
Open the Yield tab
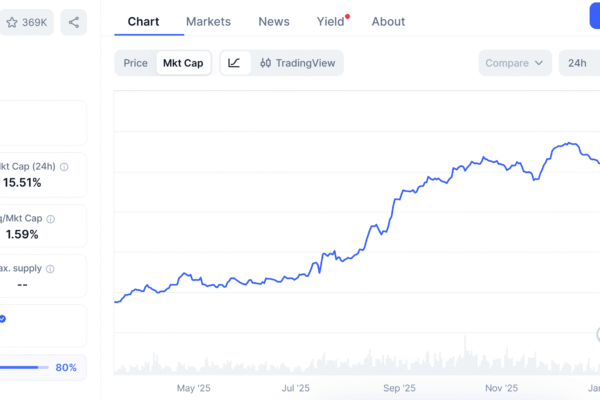[331, 21]
